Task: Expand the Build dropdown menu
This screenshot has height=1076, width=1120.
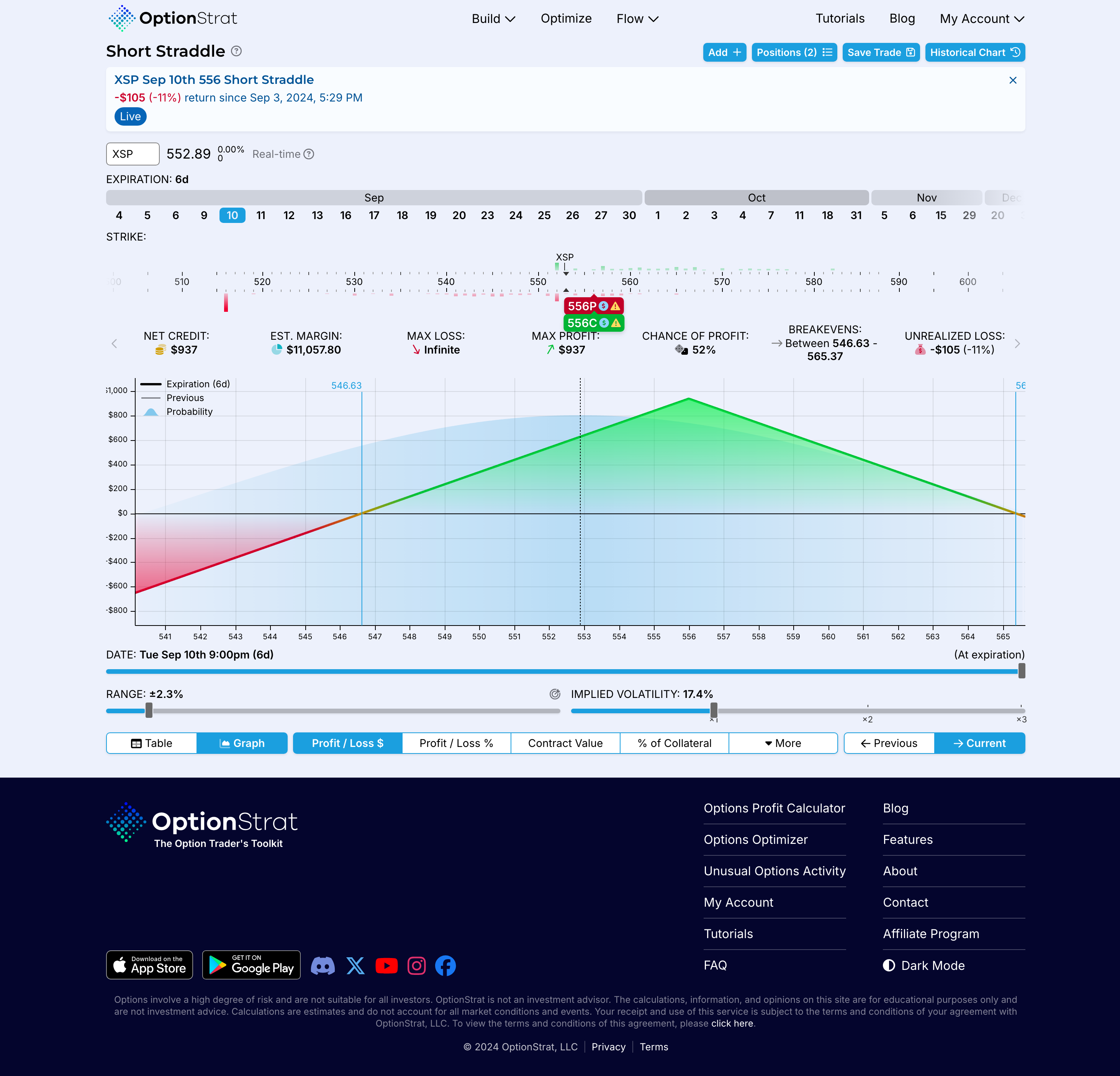Action: [x=493, y=19]
